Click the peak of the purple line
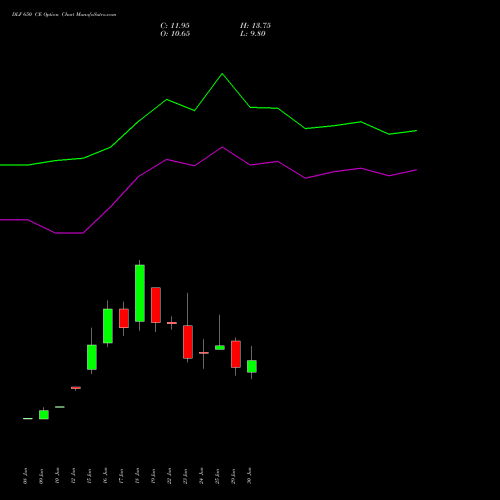The image size is (500, 500). (222, 147)
